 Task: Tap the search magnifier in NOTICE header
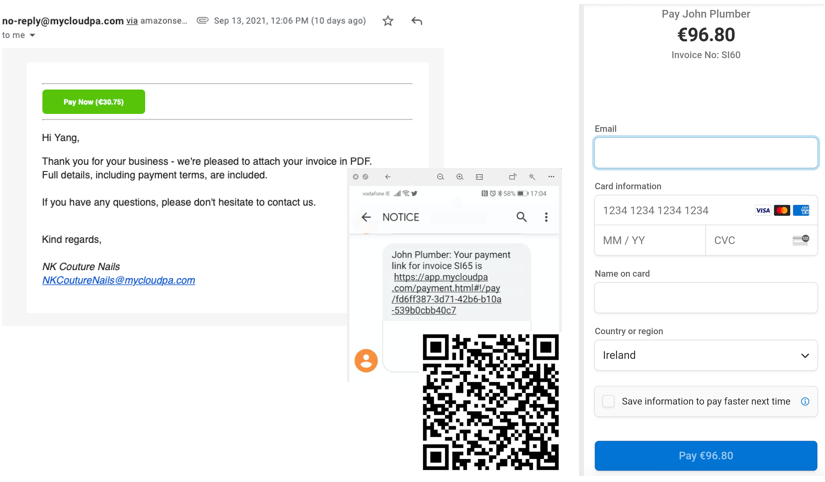521,217
